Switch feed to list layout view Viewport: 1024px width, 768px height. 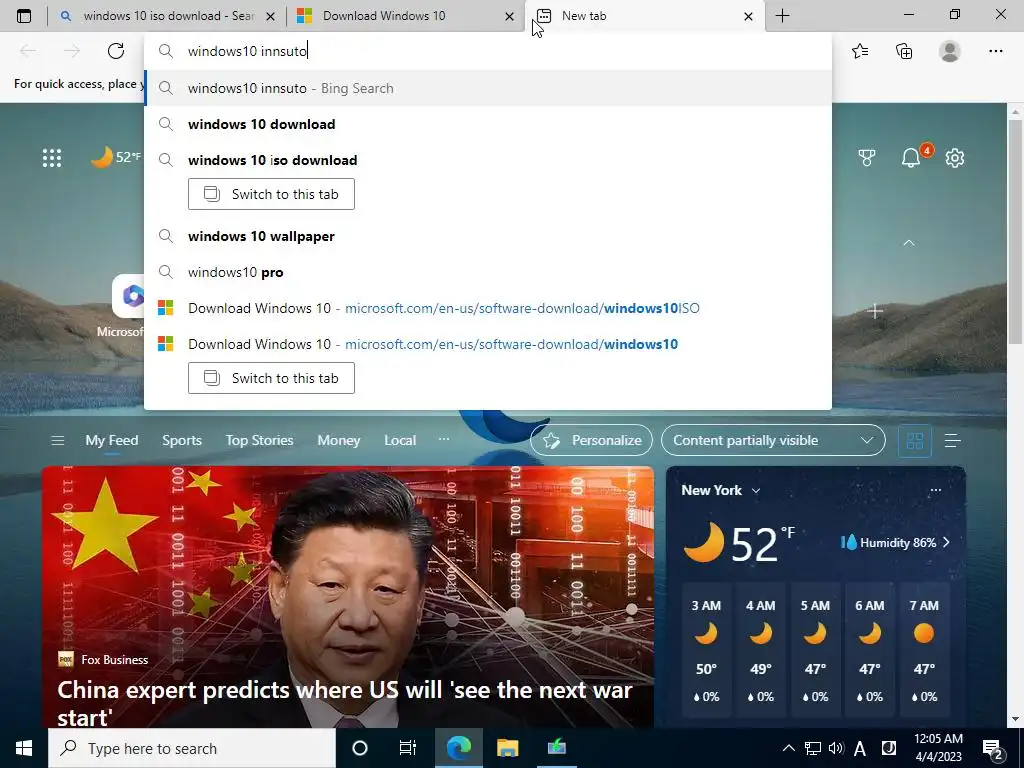pyautogui.click(x=953, y=441)
